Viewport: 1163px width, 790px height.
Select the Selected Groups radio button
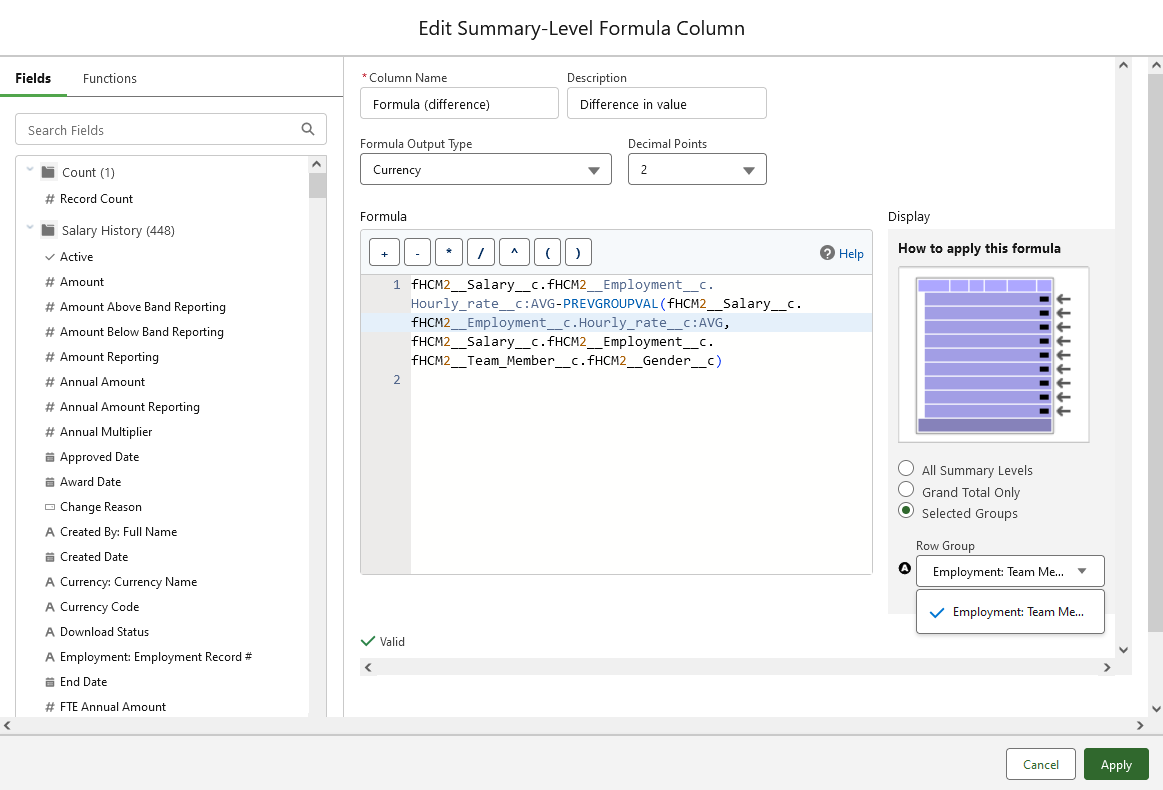click(x=906, y=511)
